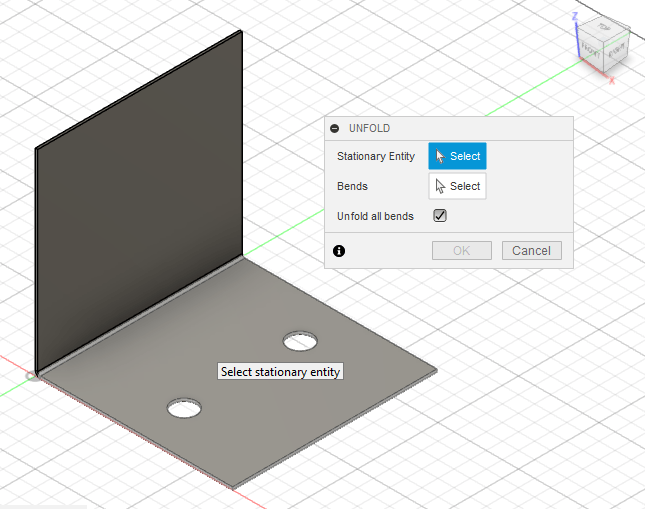Click the upper hole in the base plate
The image size is (645, 509).
(300, 342)
